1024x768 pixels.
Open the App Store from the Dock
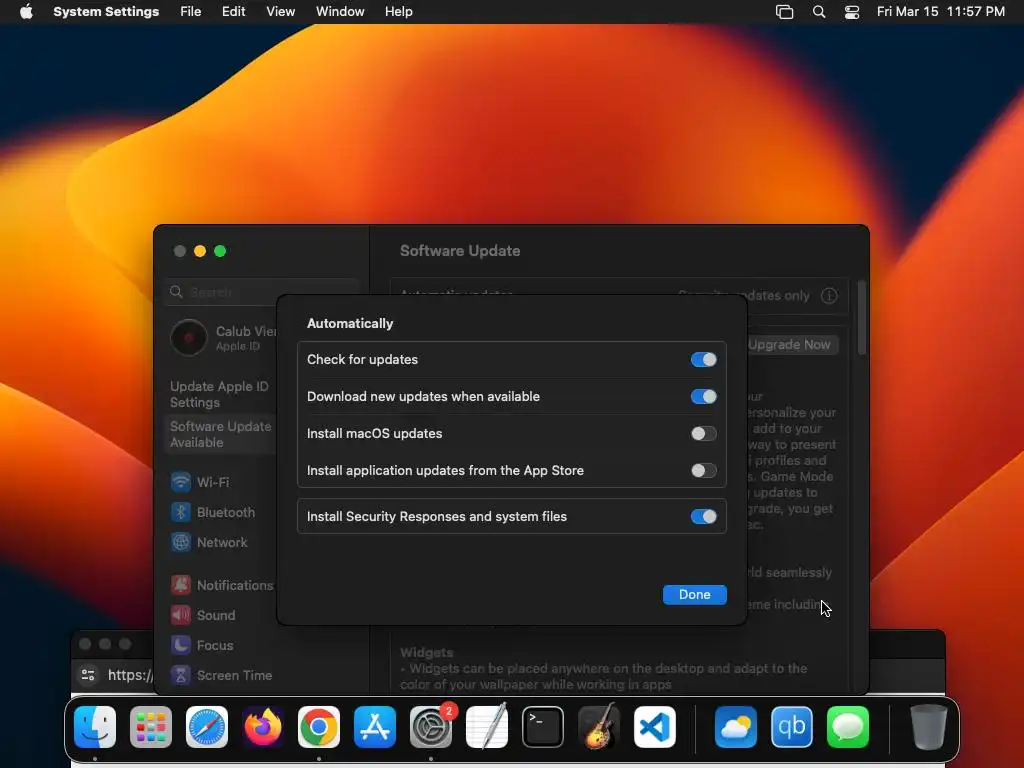pos(375,726)
